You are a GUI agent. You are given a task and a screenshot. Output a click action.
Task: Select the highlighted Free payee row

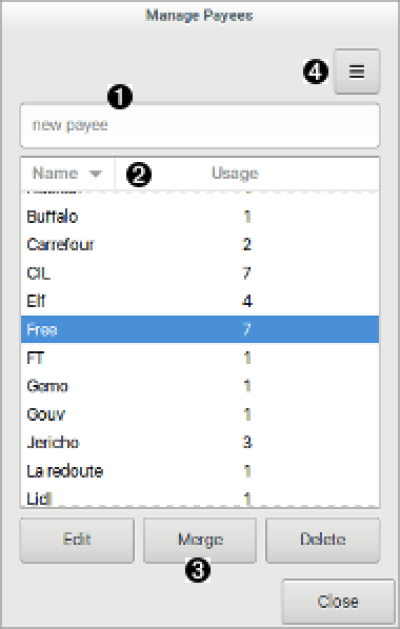point(200,329)
